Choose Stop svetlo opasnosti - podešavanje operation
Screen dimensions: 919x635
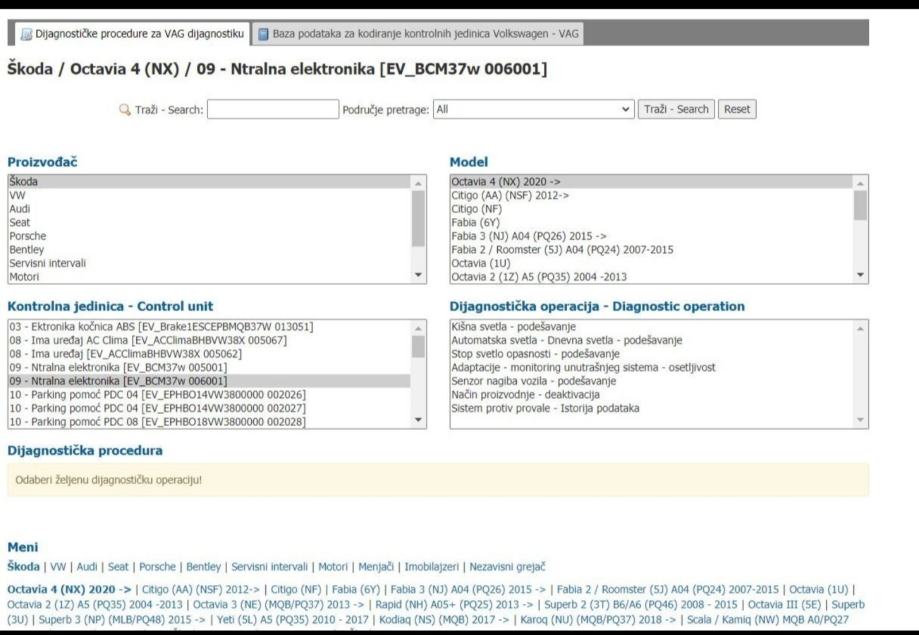pyautogui.click(x=652, y=354)
